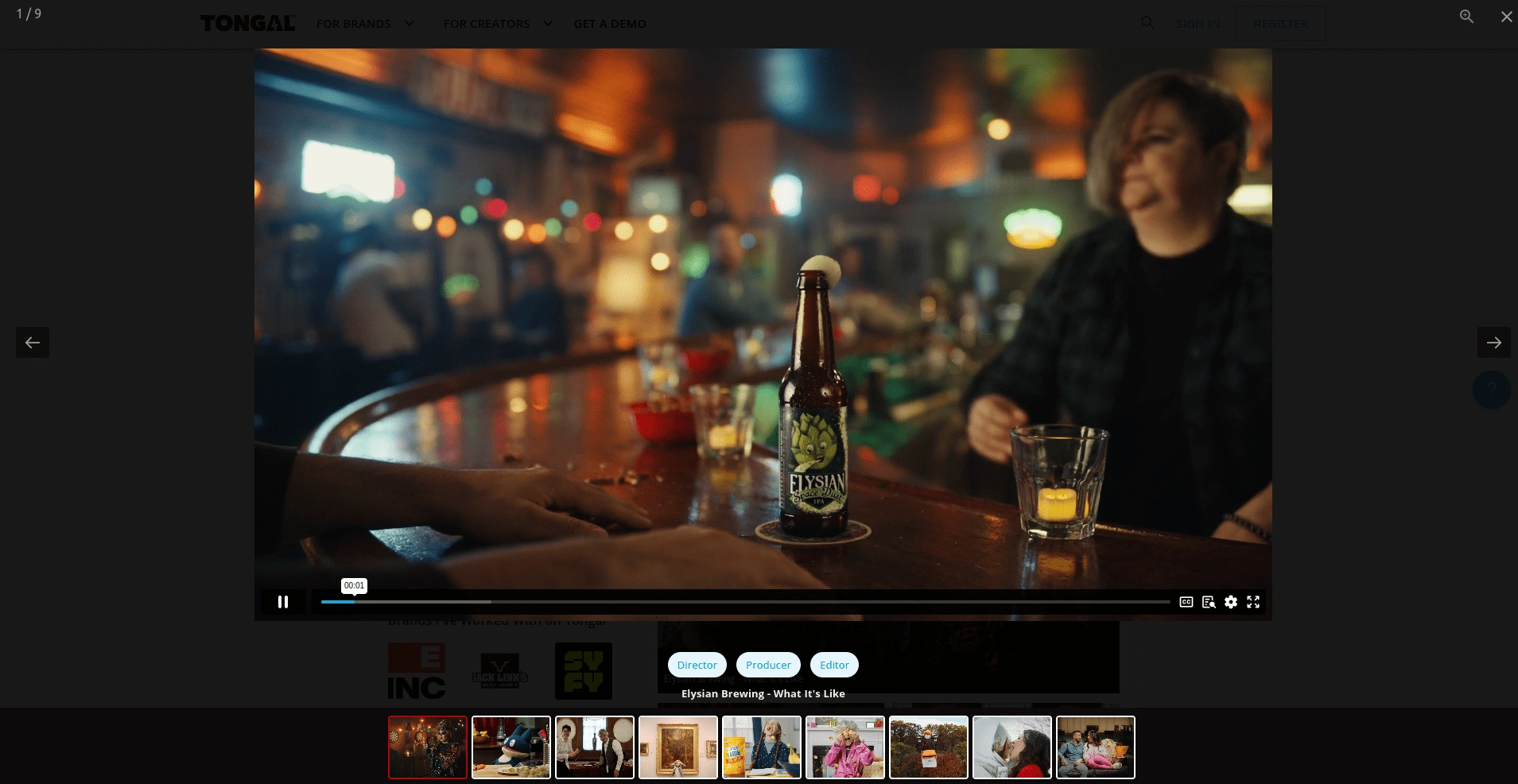
Task: Open the couple on couch thumbnail
Action: click(x=1096, y=747)
